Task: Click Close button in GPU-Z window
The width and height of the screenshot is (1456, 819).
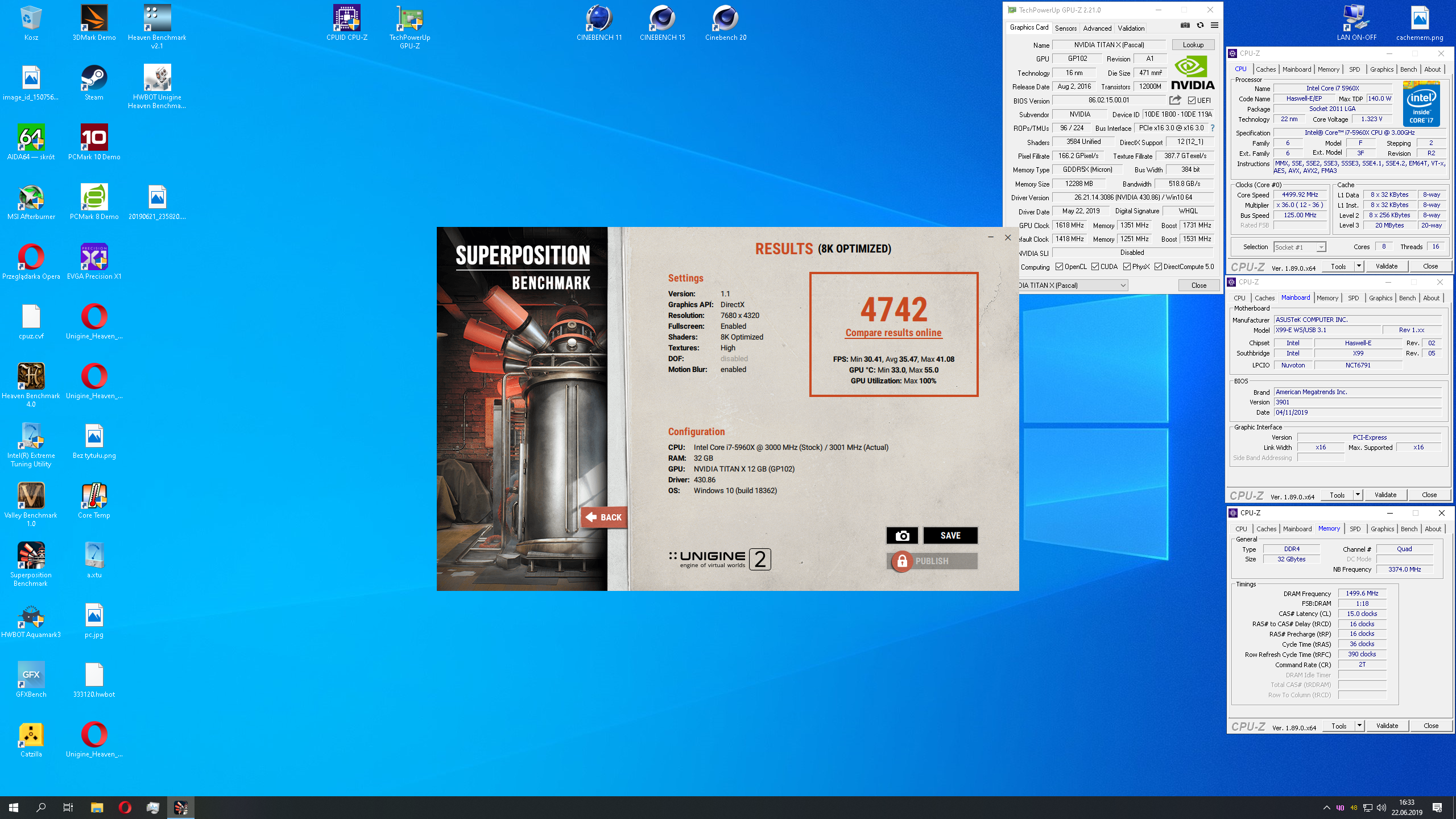Action: pos(1198,286)
